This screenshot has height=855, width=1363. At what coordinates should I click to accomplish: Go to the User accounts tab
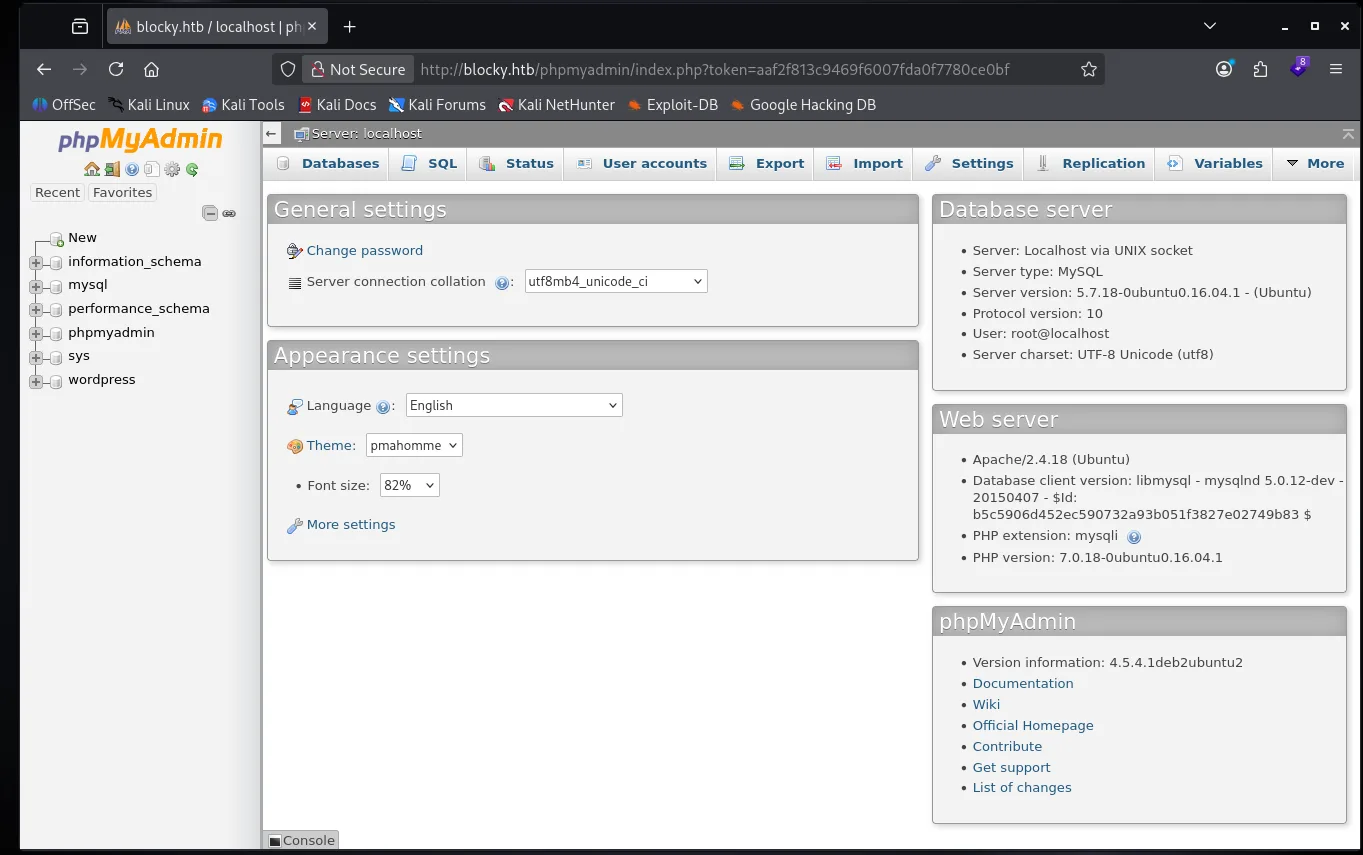coord(640,163)
